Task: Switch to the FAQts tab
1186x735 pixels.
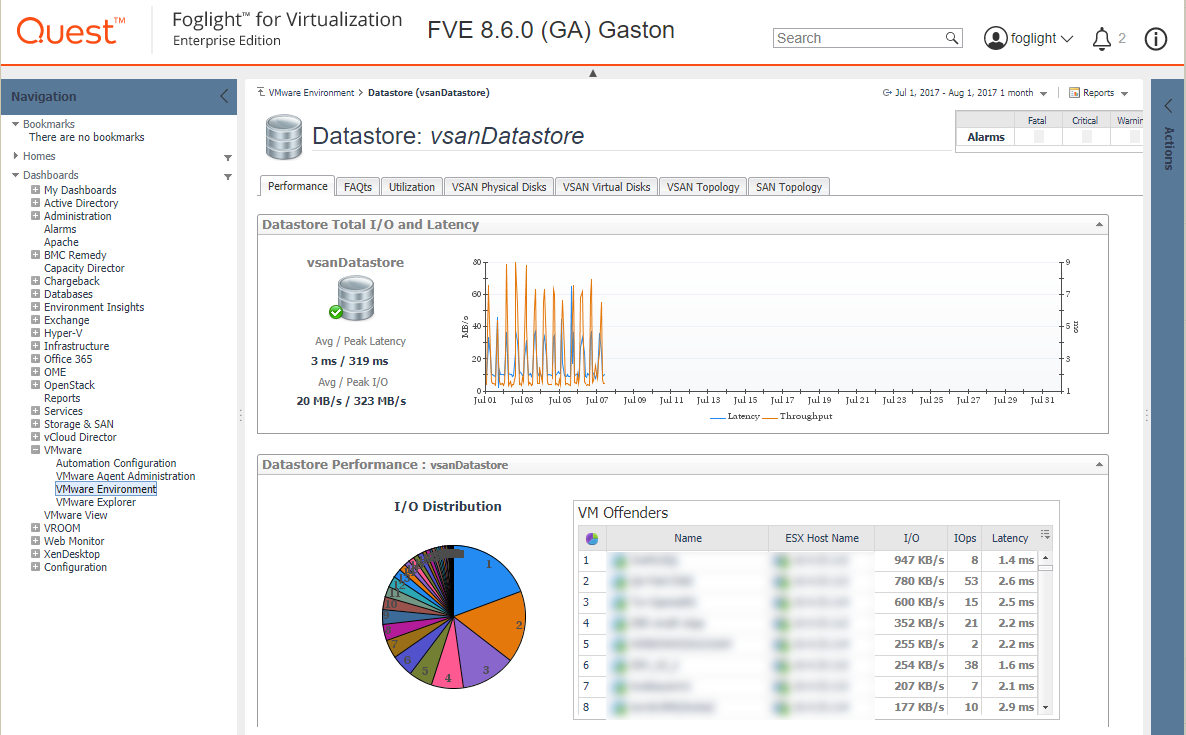Action: tap(358, 187)
